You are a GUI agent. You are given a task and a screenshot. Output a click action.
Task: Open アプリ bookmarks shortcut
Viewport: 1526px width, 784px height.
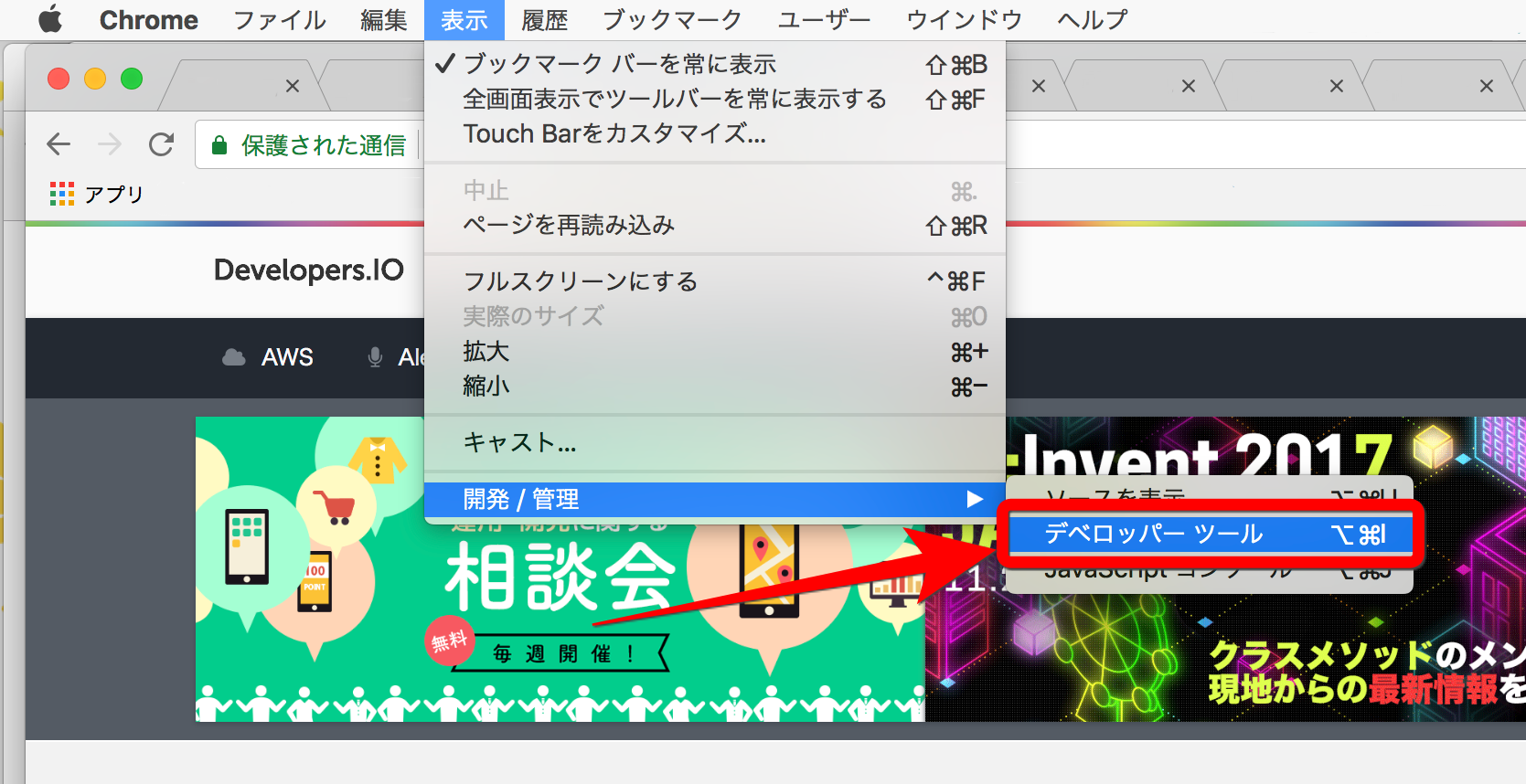[x=97, y=194]
